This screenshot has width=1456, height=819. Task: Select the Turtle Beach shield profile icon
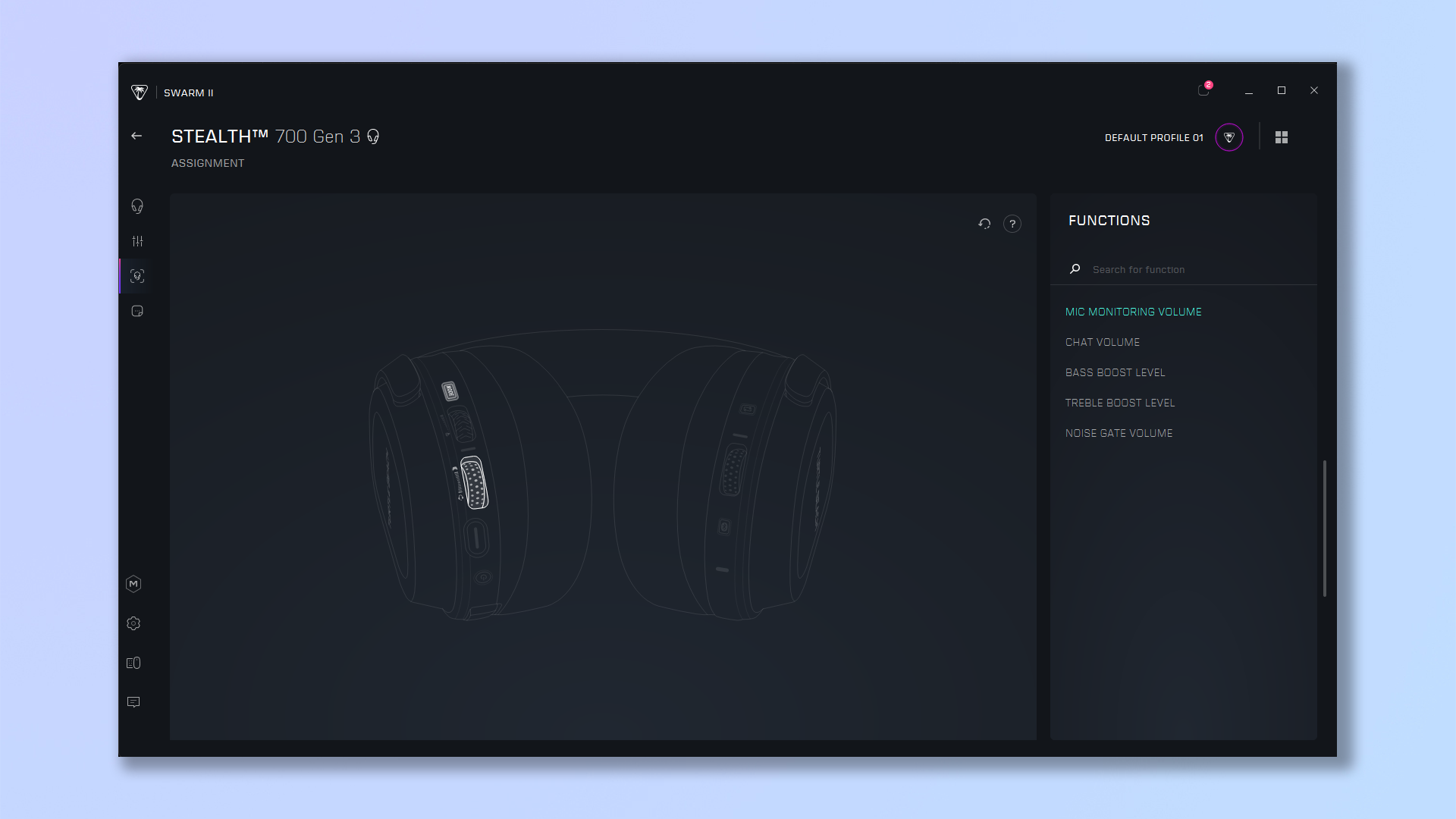(x=1229, y=137)
